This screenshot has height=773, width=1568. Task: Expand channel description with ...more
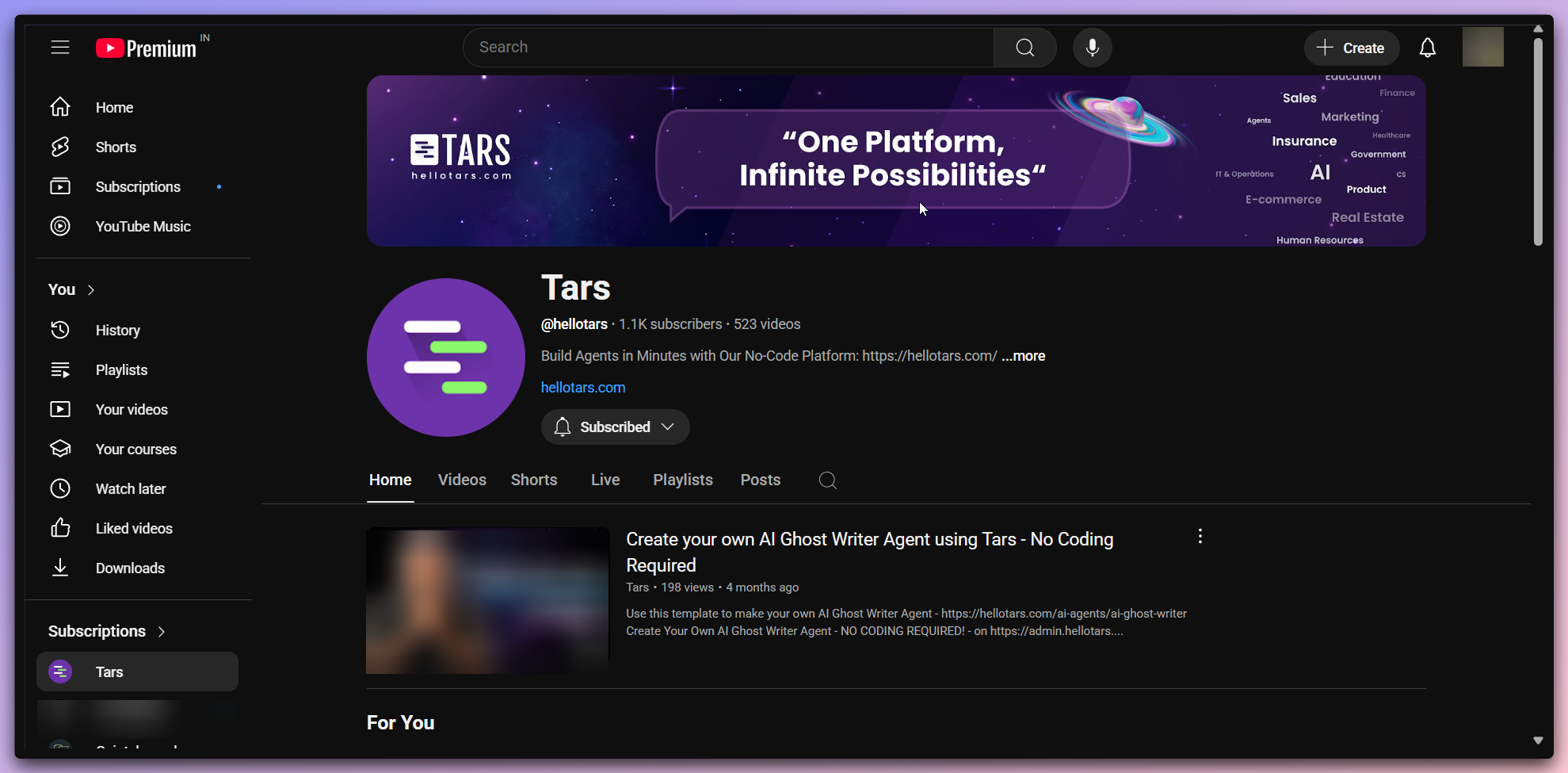click(x=1023, y=356)
